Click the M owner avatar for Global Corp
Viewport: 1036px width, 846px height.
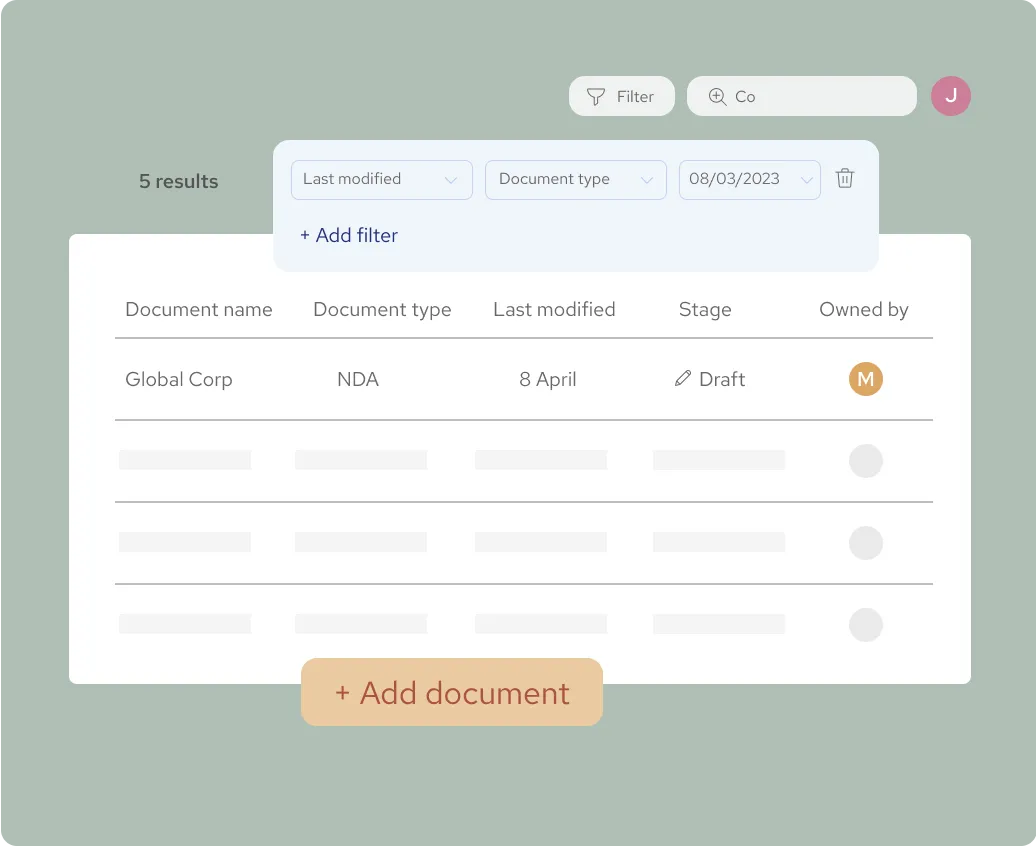click(x=866, y=379)
